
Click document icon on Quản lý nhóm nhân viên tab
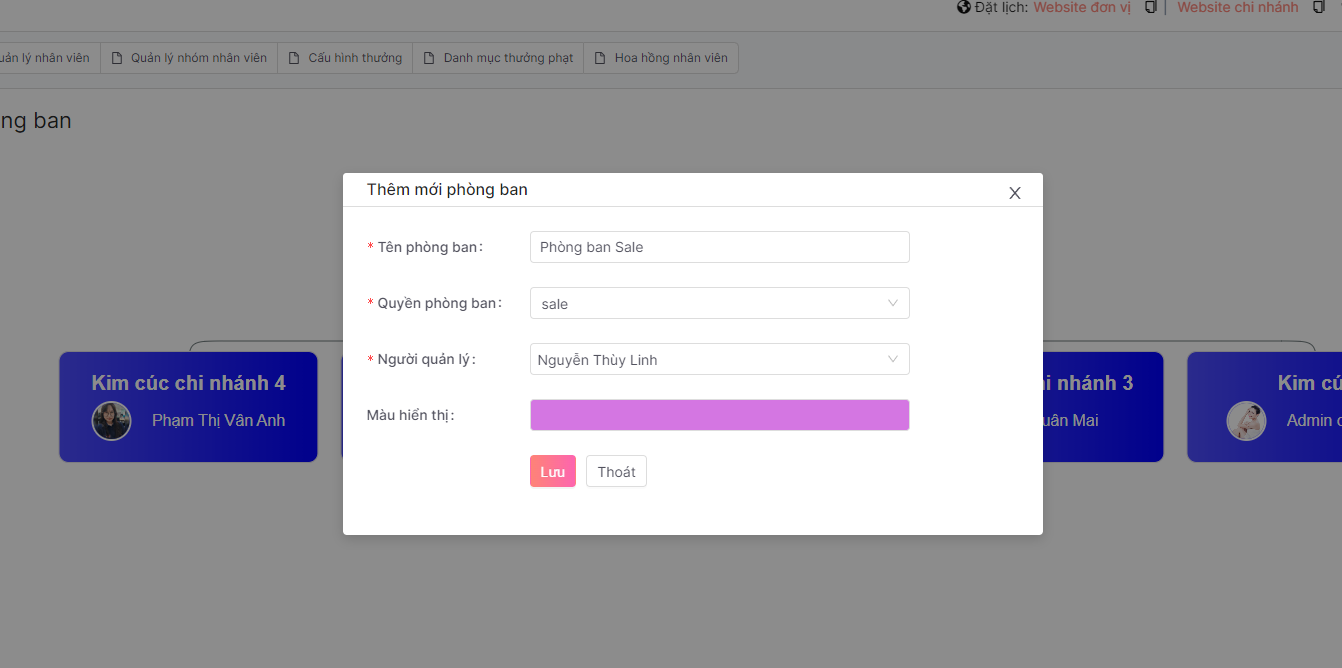pos(117,58)
